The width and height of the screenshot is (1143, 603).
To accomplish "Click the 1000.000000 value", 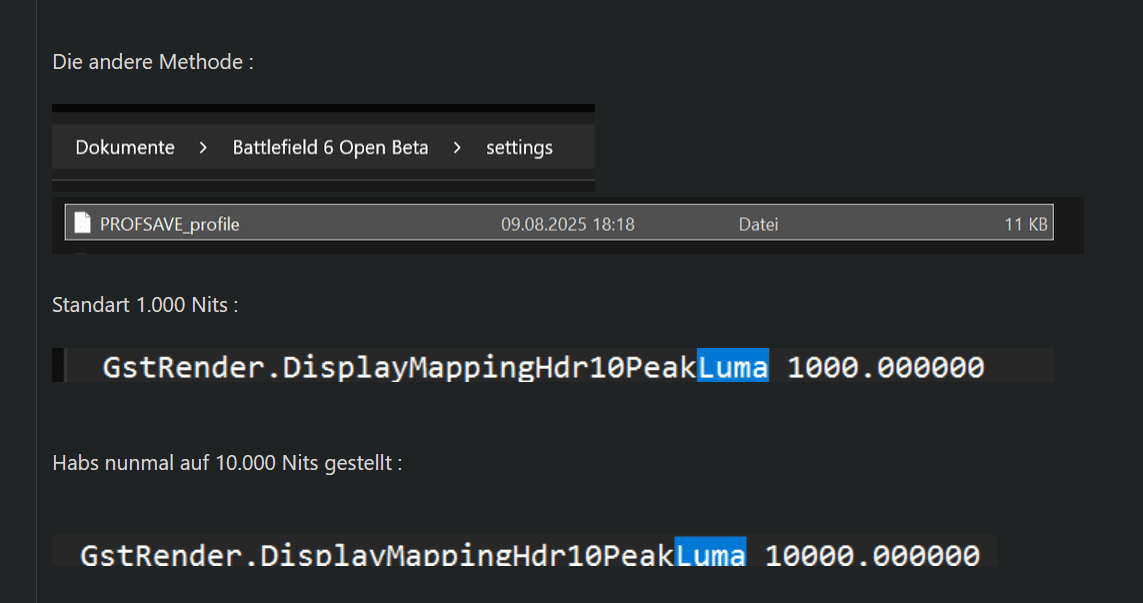I will (x=885, y=367).
